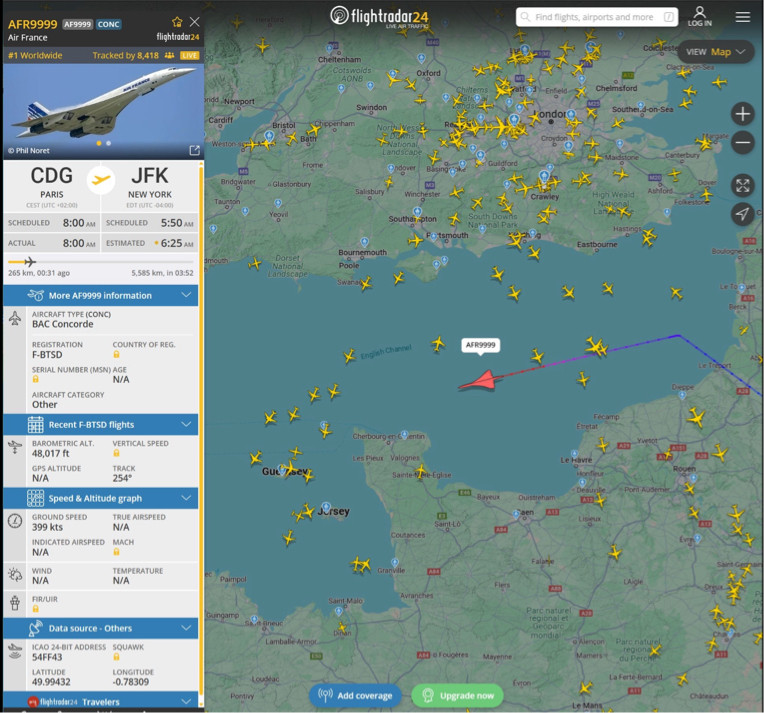Click lock icon under Serial Number
764x713 pixels.
(x=35, y=379)
